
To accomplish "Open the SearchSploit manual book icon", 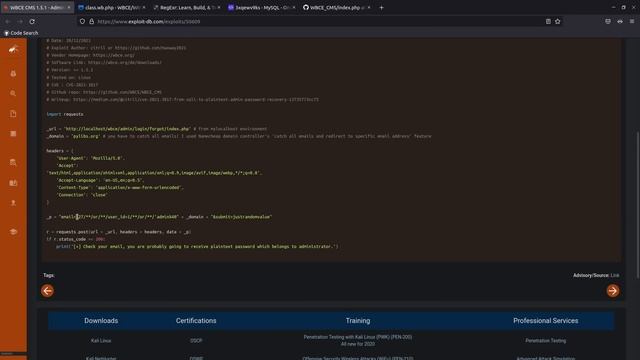I will 13,183.
